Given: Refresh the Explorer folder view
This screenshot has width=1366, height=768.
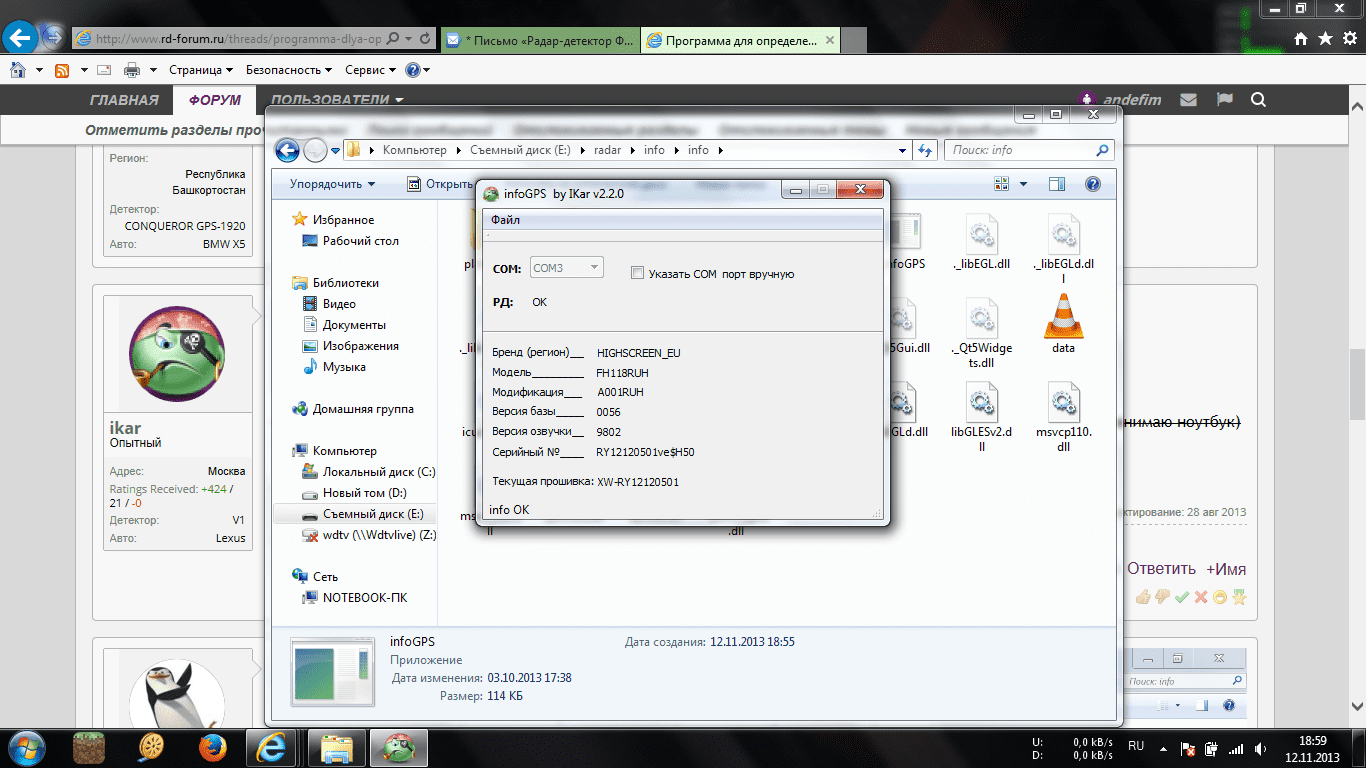Looking at the screenshot, I should (925, 150).
